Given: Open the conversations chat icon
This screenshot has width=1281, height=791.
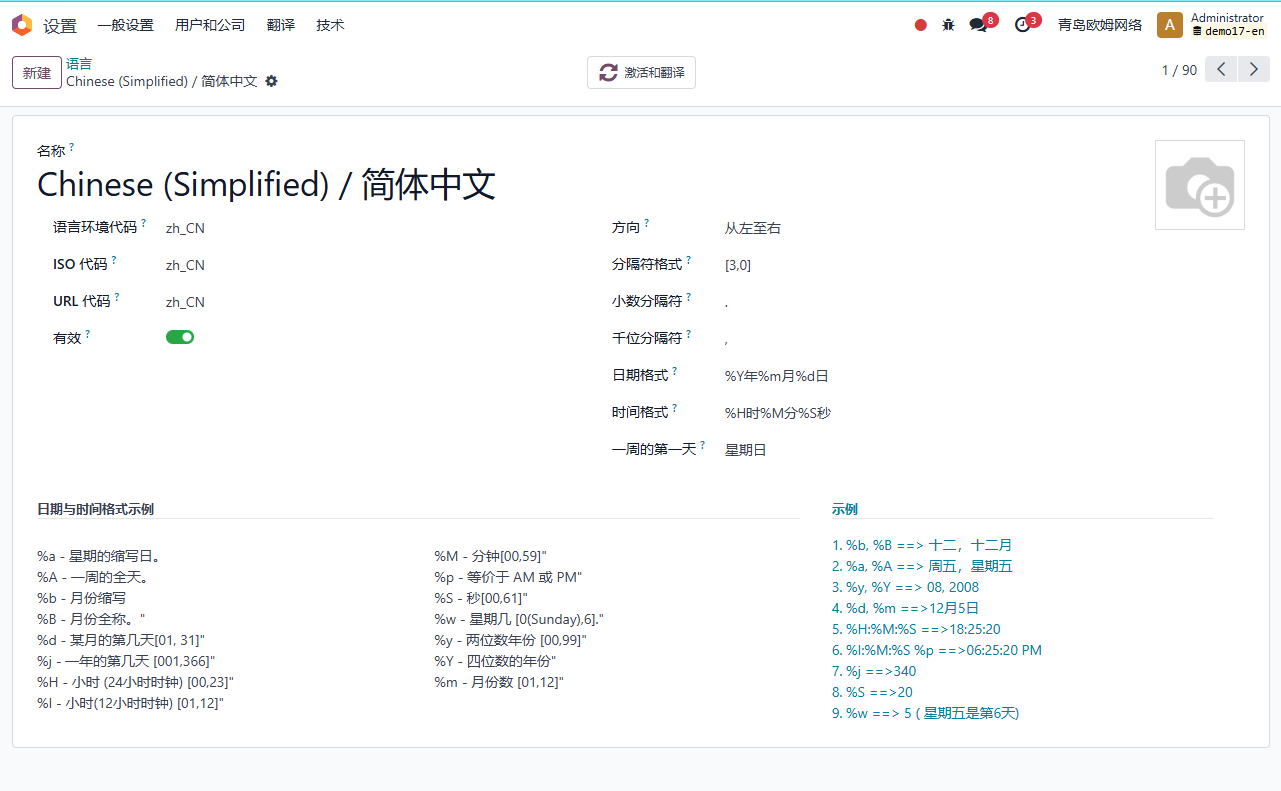Looking at the screenshot, I should [x=979, y=25].
